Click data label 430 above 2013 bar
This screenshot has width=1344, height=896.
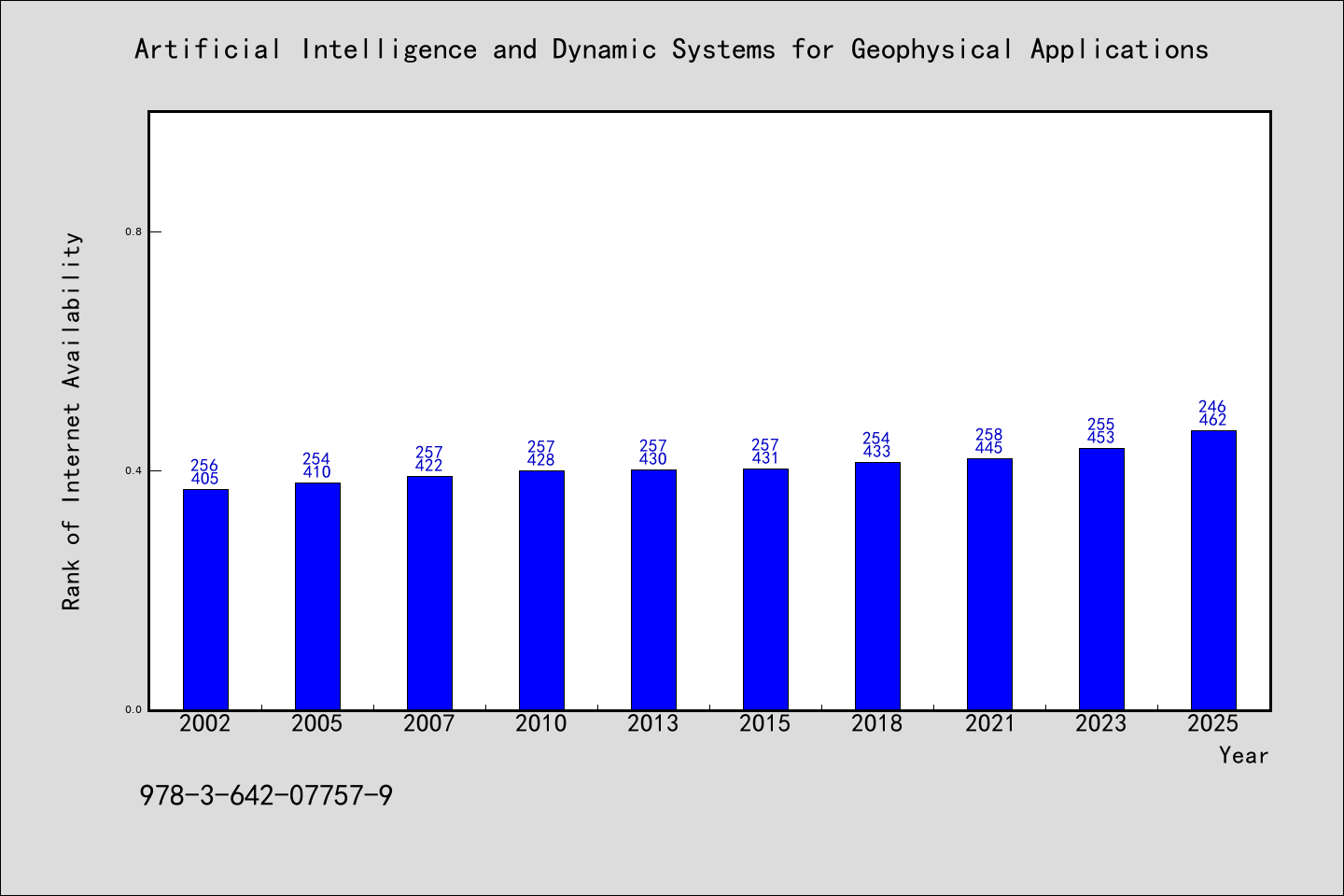click(x=653, y=459)
